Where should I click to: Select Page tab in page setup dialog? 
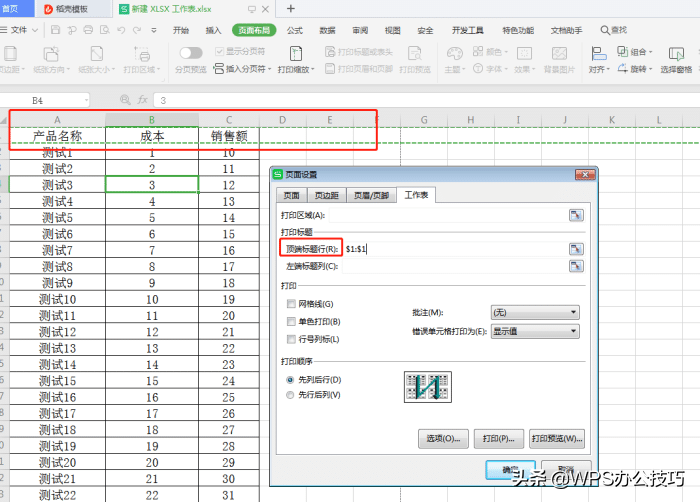tap(291, 195)
